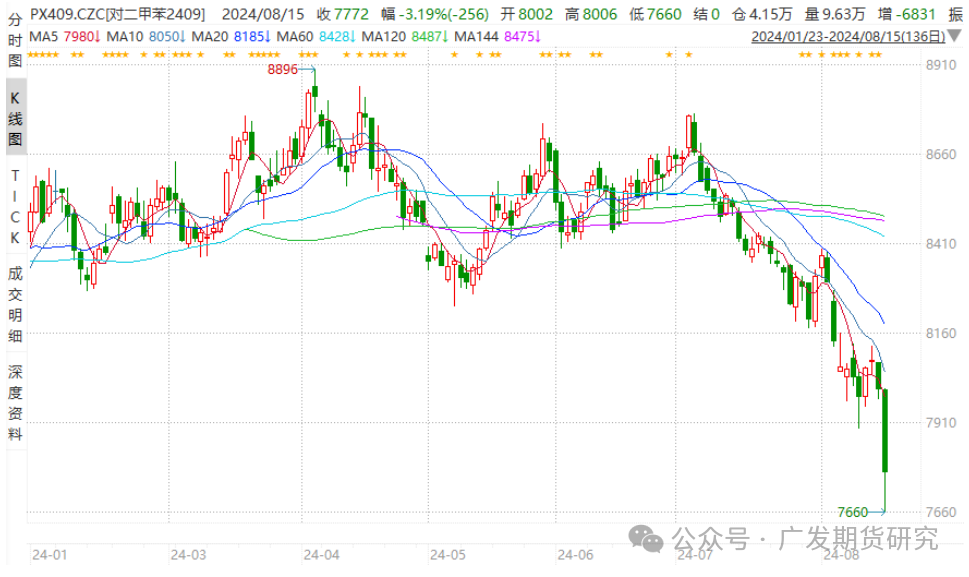The height and width of the screenshot is (577, 969).
Task: Click the 24-04 date axis label
Action: [321, 555]
